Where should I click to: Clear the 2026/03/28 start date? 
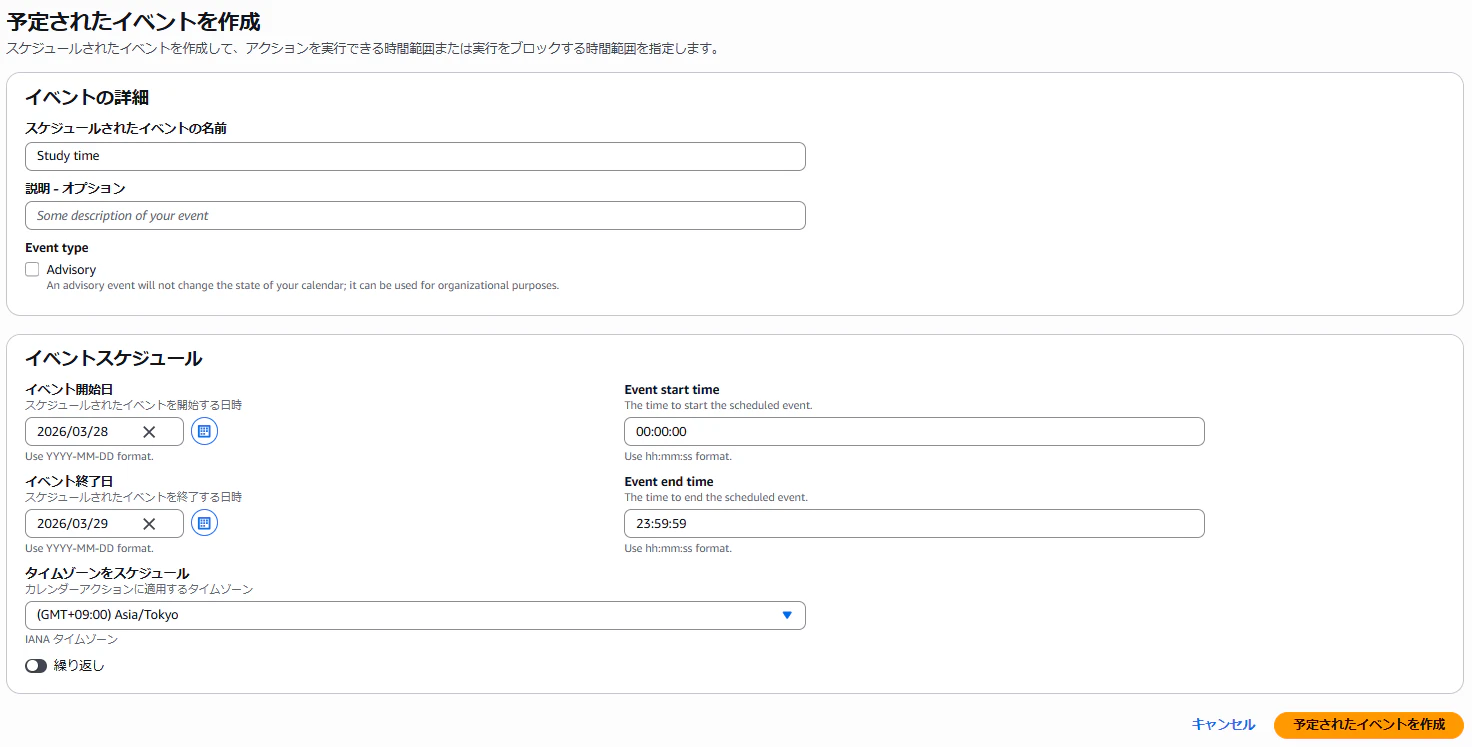coord(149,432)
